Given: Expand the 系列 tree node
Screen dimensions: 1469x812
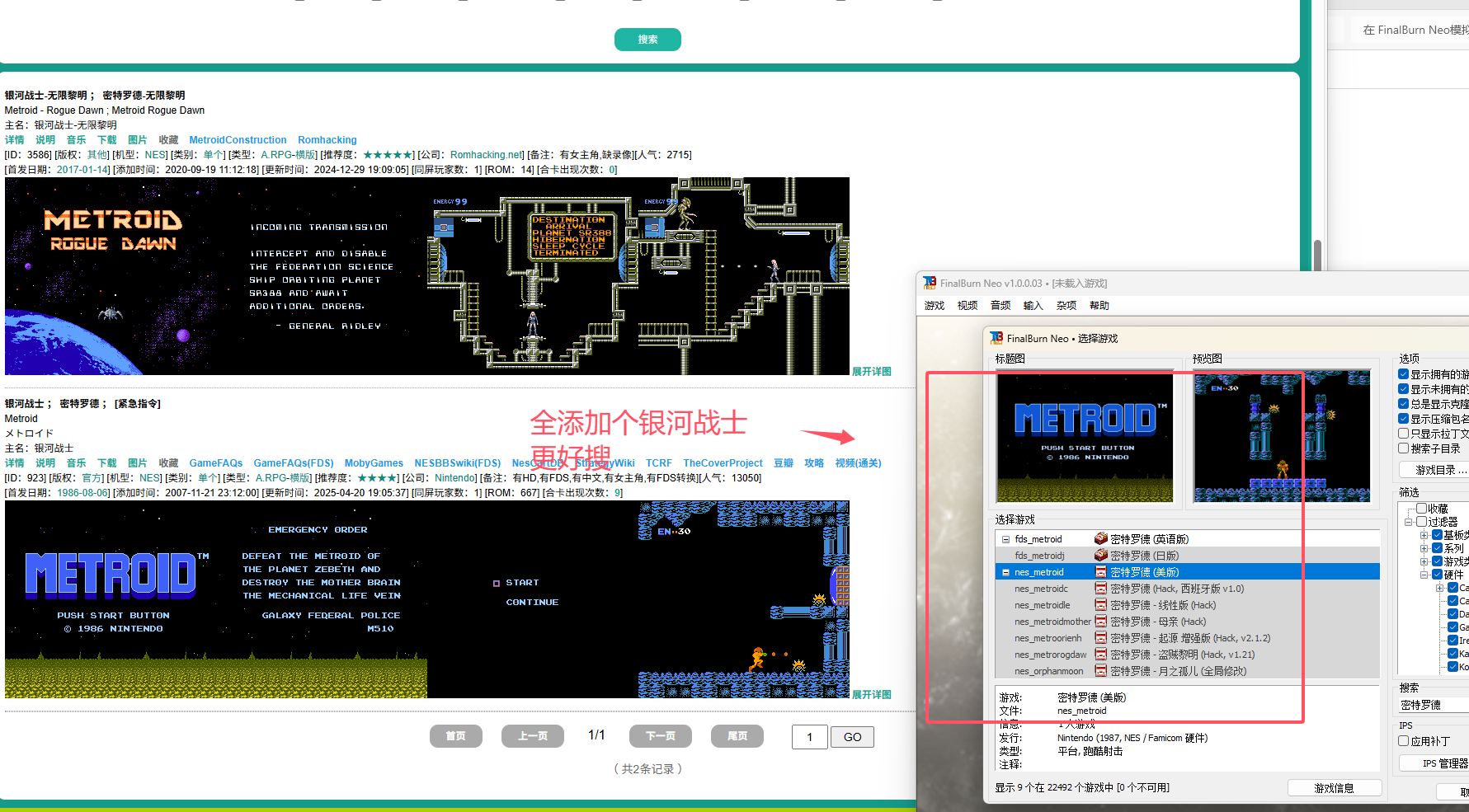Looking at the screenshot, I should pyautogui.click(x=1424, y=548).
